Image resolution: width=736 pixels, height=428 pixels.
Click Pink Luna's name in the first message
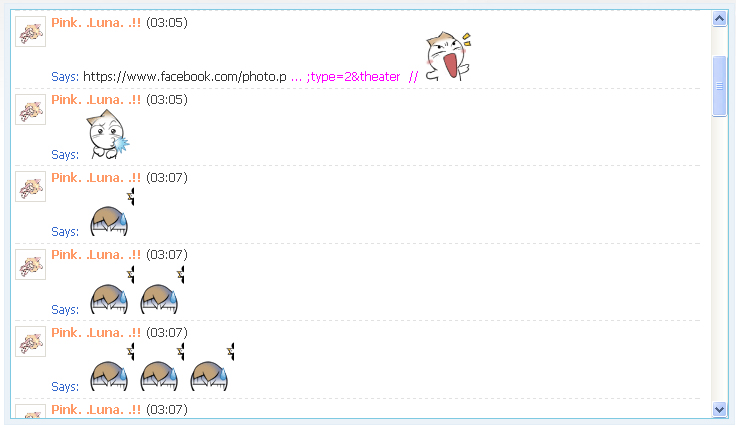click(96, 23)
